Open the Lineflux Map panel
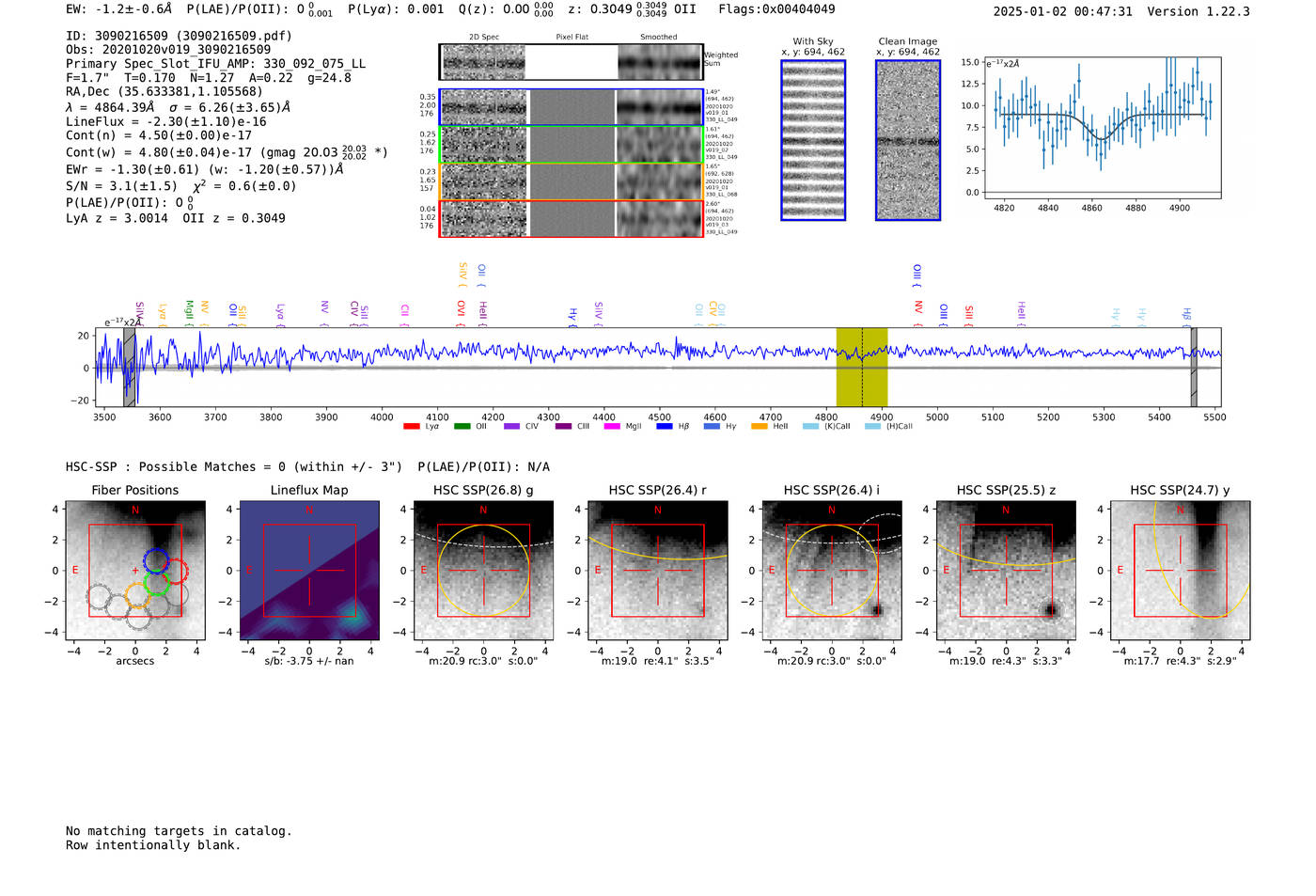This screenshot has height=896, width=1316. (309, 571)
